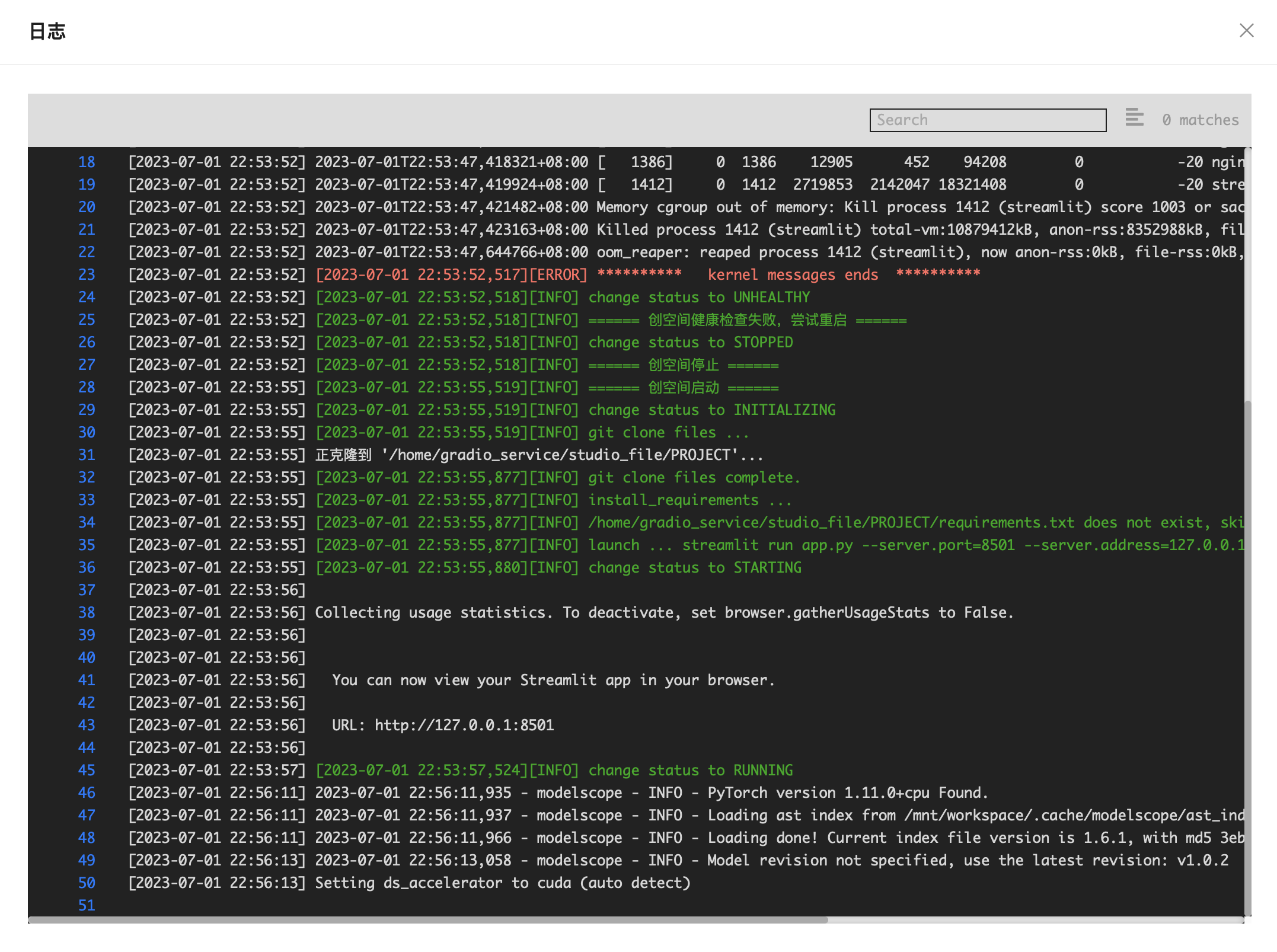Click the http://127.0.0.1:8501 URL text
This screenshot has height=952, width=1277.
pyautogui.click(x=464, y=726)
